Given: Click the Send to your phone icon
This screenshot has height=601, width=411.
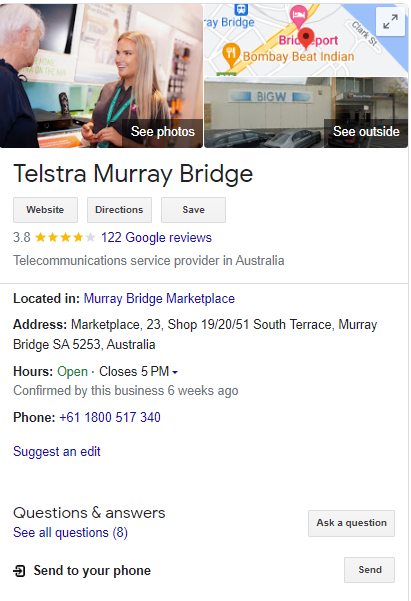Looking at the screenshot, I should 19,571.
